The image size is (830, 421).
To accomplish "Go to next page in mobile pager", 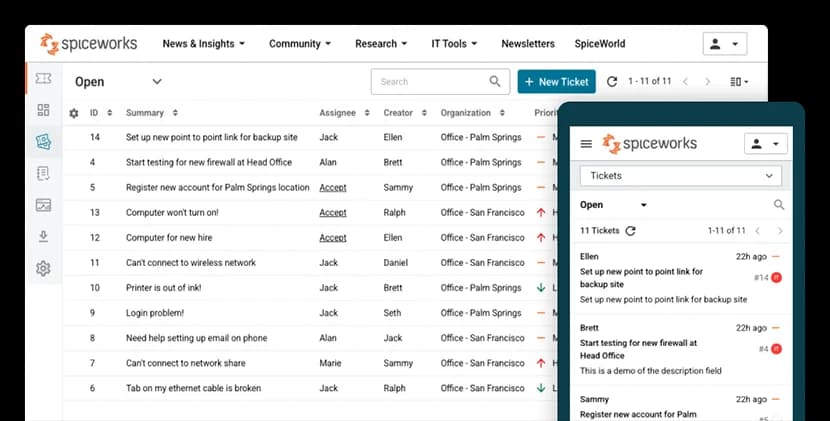I will (780, 230).
